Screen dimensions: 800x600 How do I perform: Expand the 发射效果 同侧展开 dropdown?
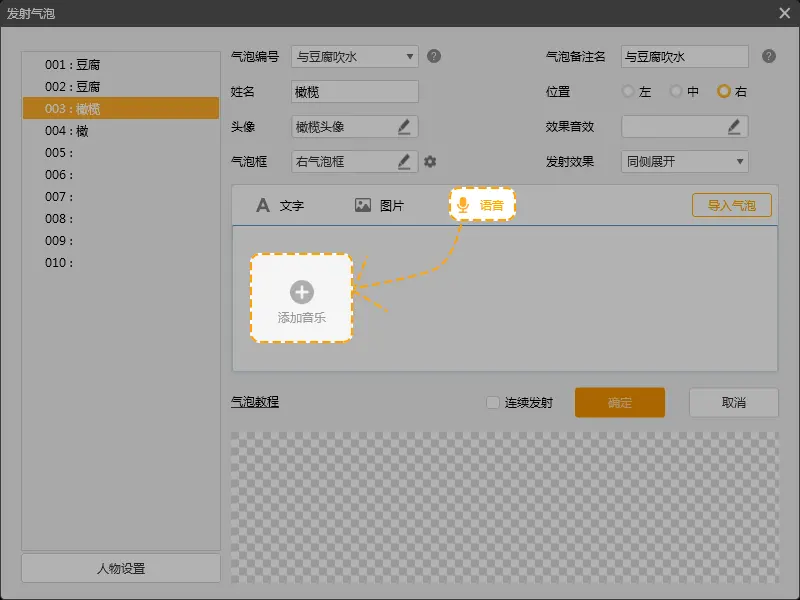click(739, 161)
